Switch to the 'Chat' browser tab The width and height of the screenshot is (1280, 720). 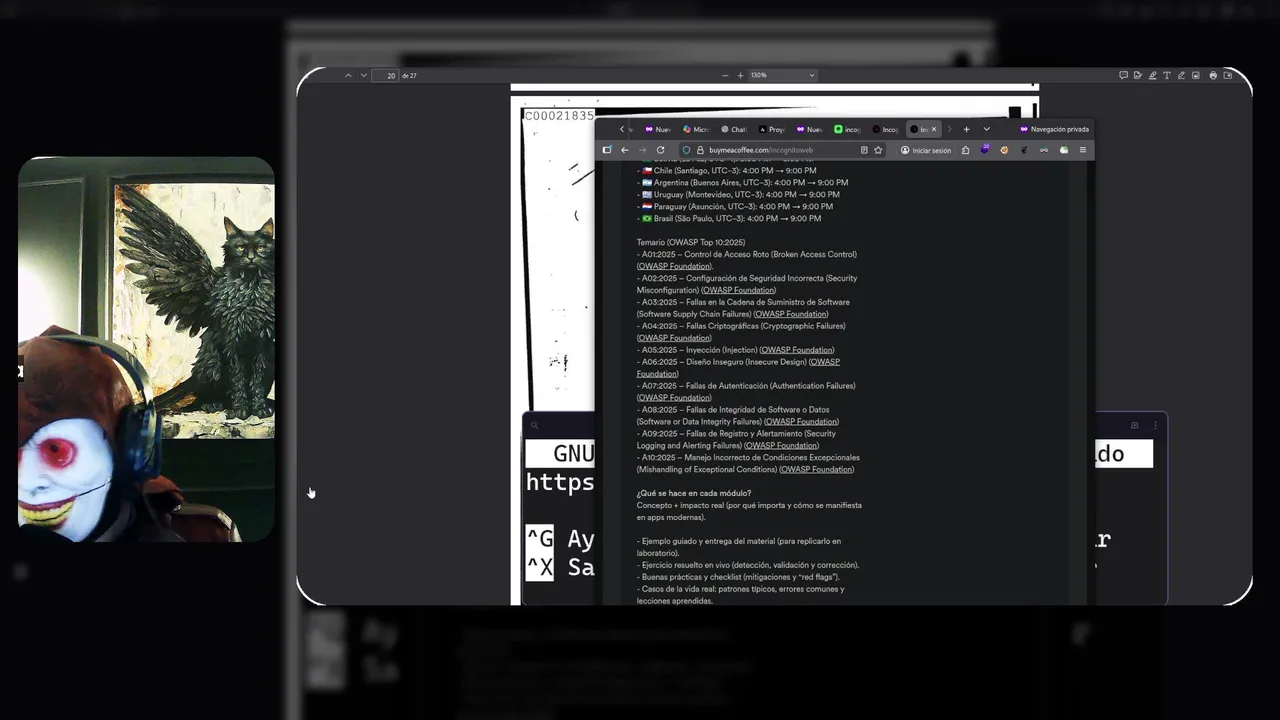(734, 129)
